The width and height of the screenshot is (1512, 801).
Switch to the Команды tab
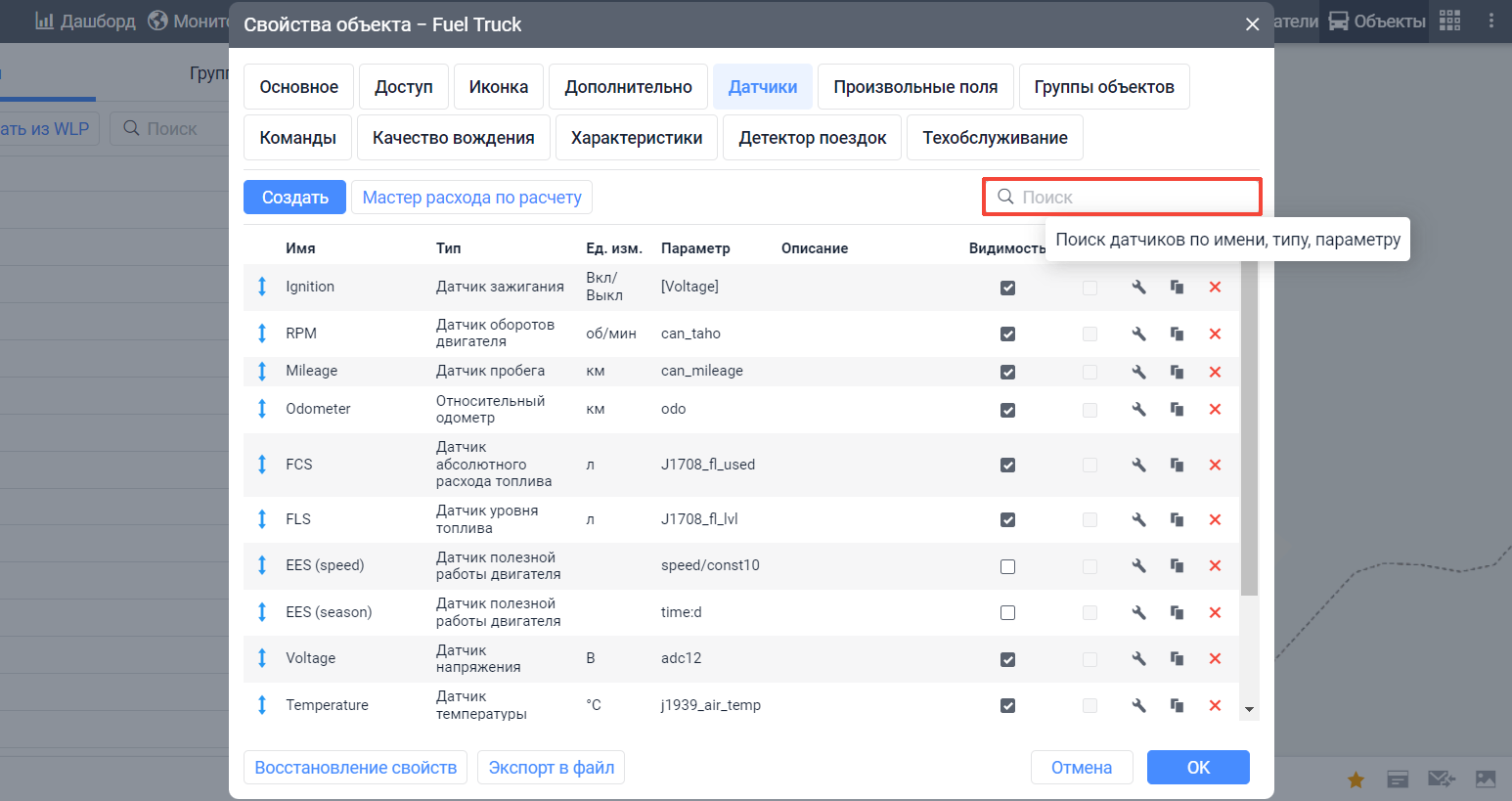297,137
